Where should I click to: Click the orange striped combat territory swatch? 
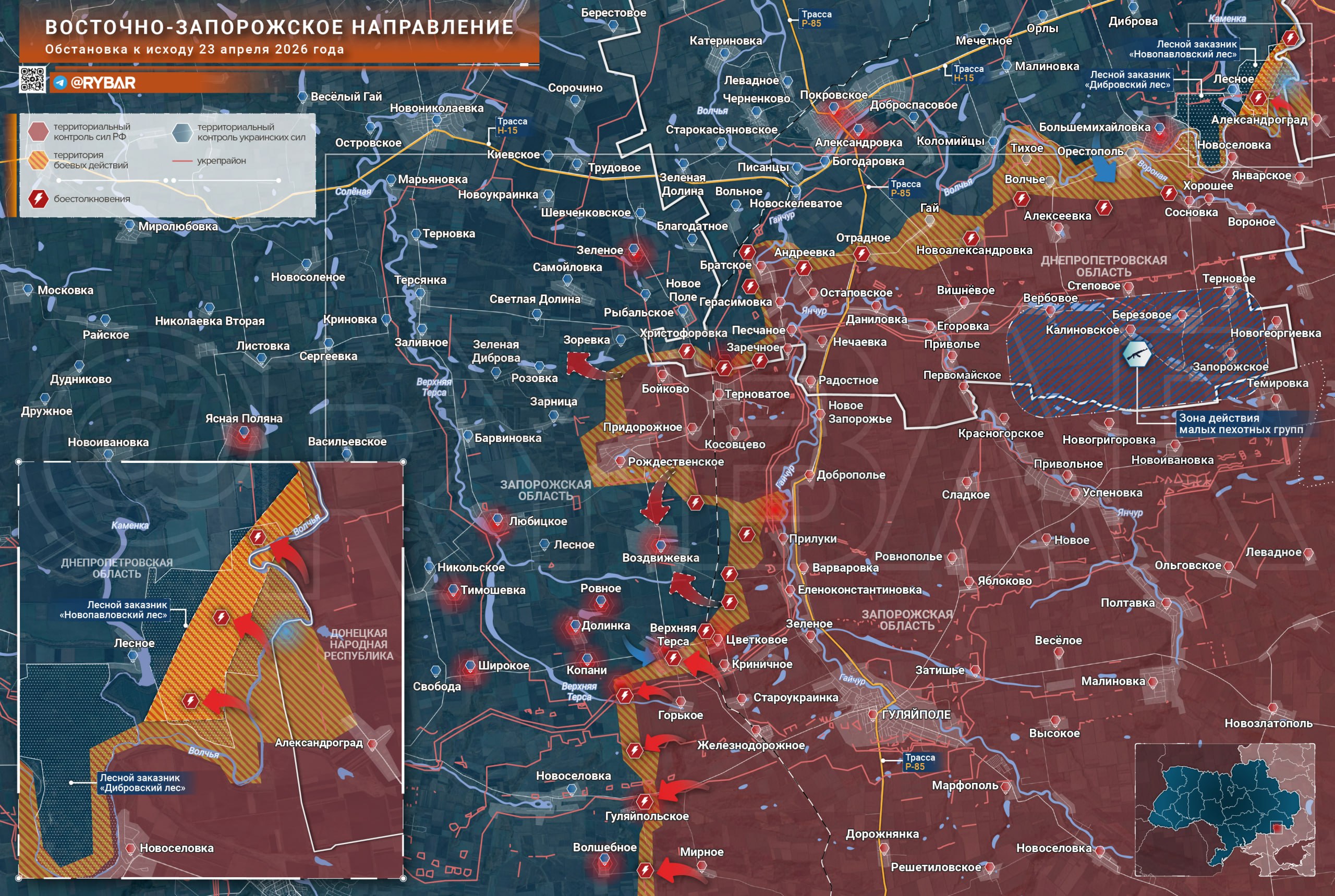tap(38, 160)
